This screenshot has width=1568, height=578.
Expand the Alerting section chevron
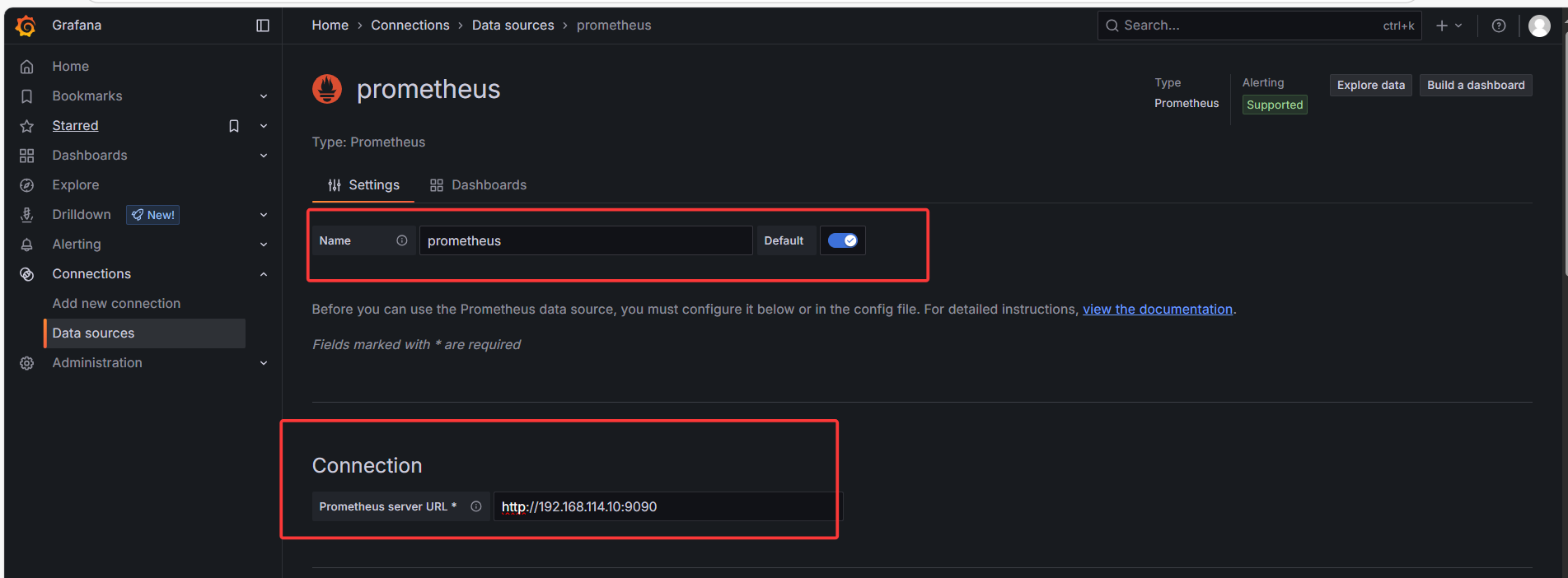click(x=264, y=245)
